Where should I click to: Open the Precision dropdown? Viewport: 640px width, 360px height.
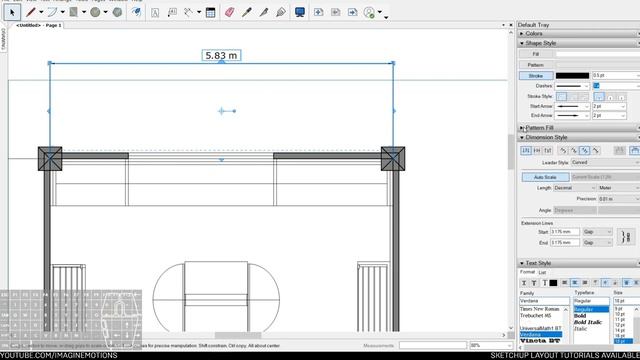click(618, 199)
